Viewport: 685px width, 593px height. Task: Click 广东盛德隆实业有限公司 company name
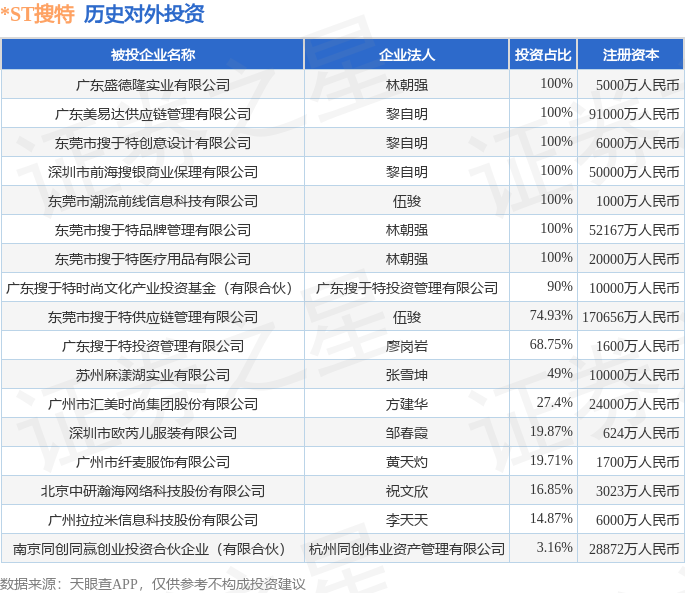click(152, 85)
